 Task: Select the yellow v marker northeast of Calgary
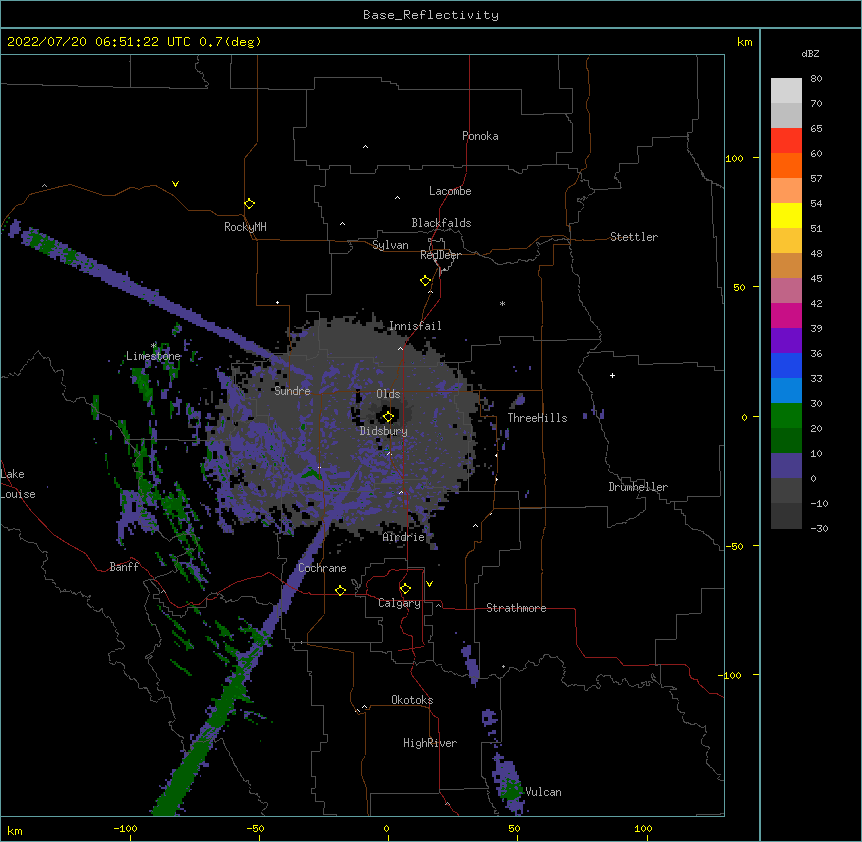click(x=429, y=584)
